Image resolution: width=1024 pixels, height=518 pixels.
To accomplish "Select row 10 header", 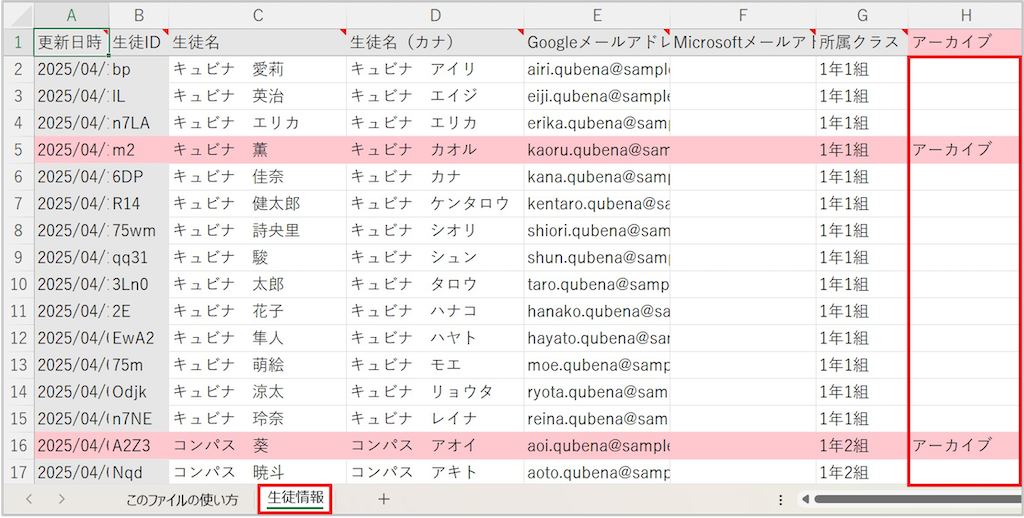I will coord(18,284).
